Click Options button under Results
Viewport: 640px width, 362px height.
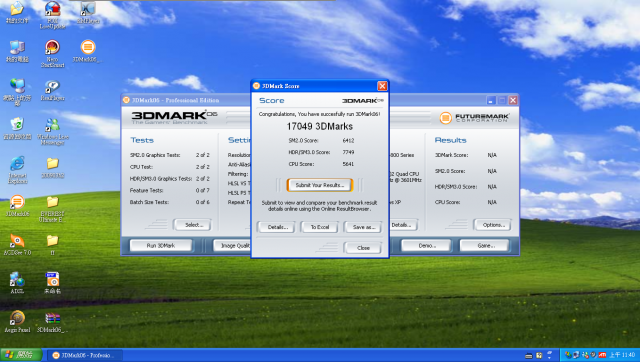[493, 225]
